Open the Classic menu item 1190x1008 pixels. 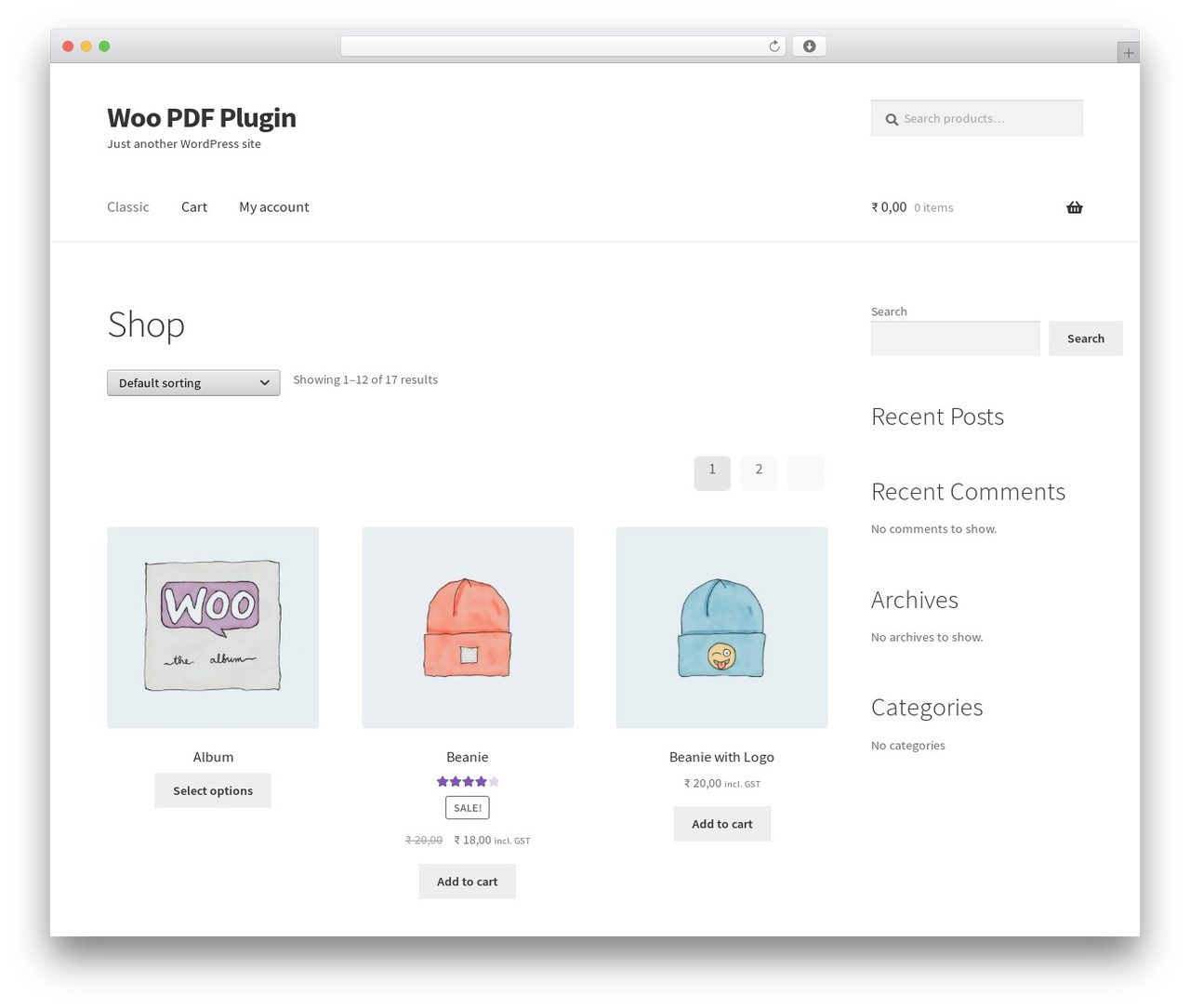(128, 207)
